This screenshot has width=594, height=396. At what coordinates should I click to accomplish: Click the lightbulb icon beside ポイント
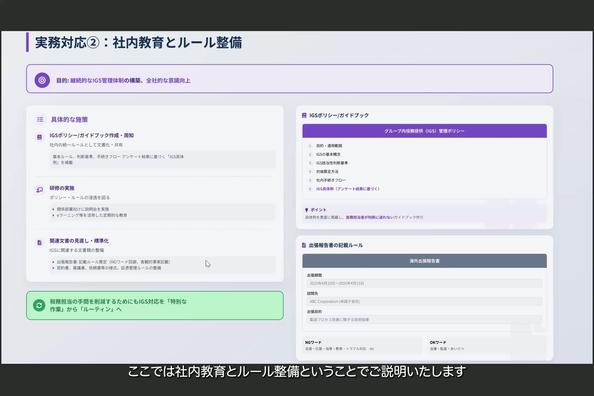point(306,210)
